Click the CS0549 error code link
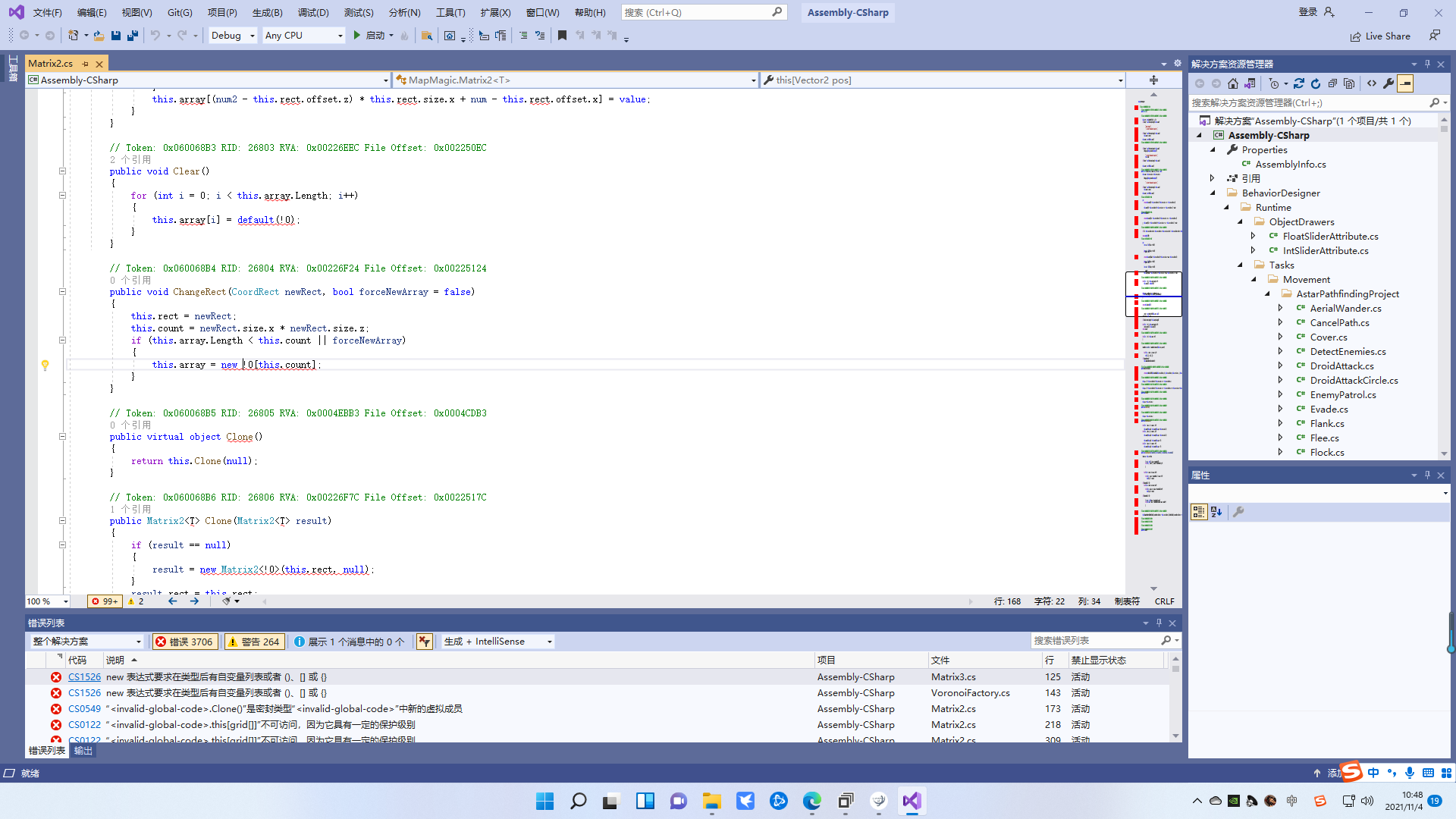The width and height of the screenshot is (1456, 819). (84, 709)
